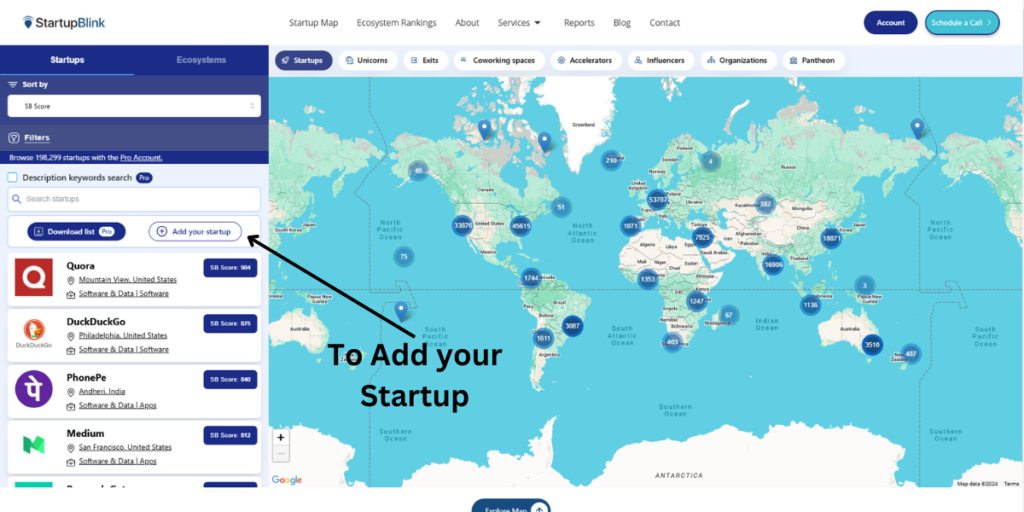The width and height of the screenshot is (1024, 512).
Task: Select the Startups map filter chip
Action: (303, 60)
